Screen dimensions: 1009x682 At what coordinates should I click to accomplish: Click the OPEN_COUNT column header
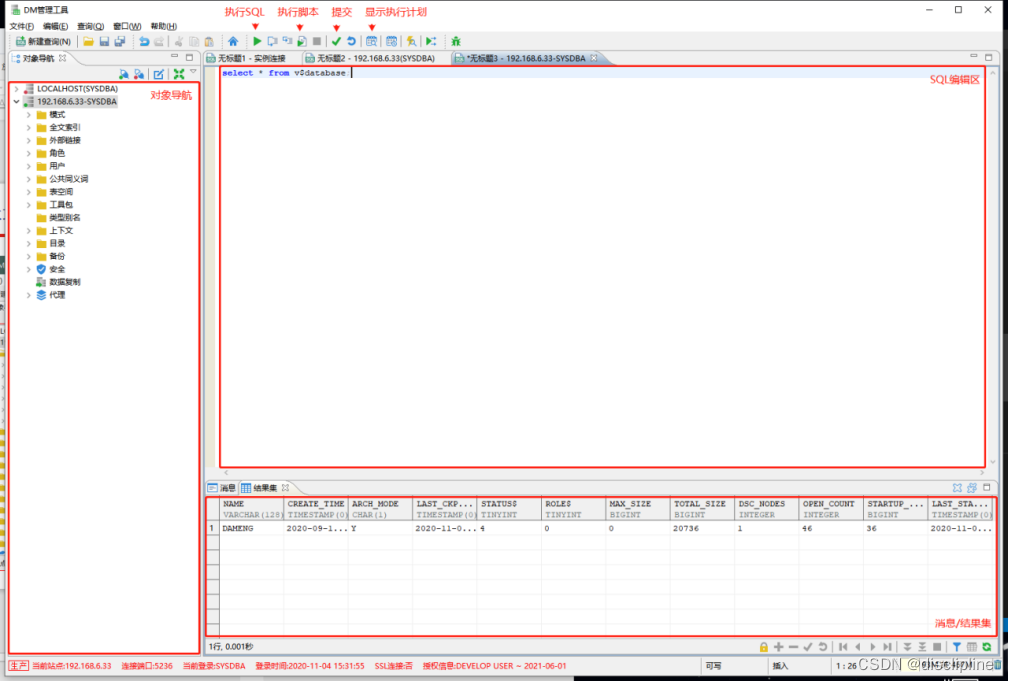coord(831,509)
